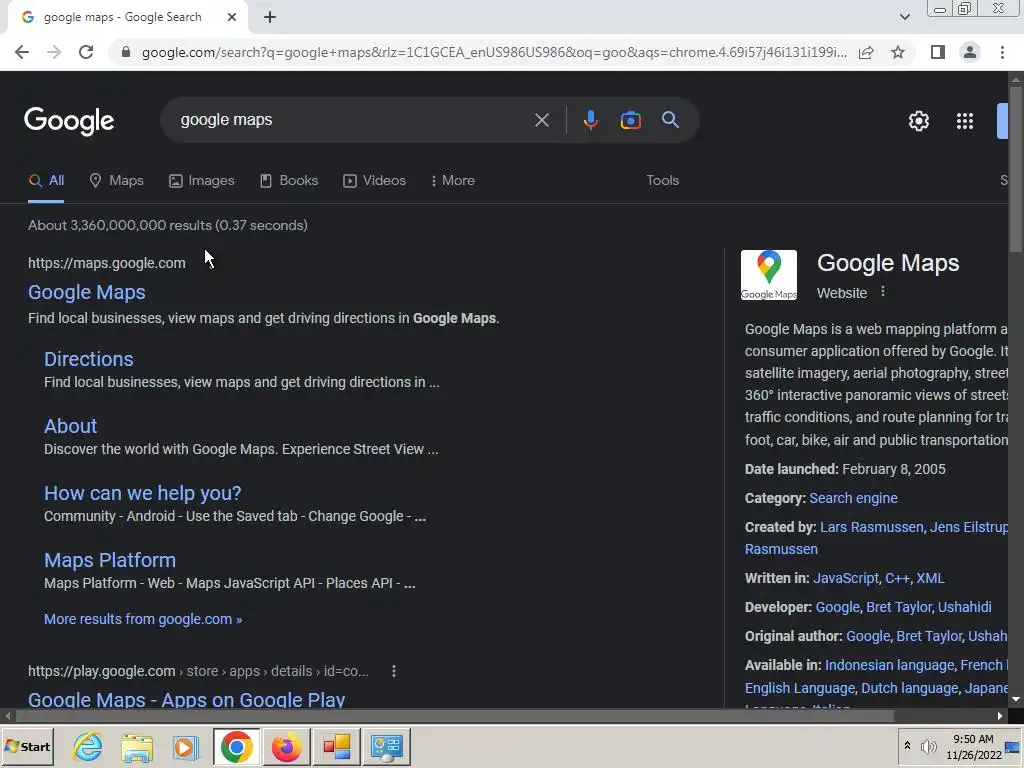The image size is (1024, 768).
Task: Clear the search box with X icon
Action: coord(541,120)
